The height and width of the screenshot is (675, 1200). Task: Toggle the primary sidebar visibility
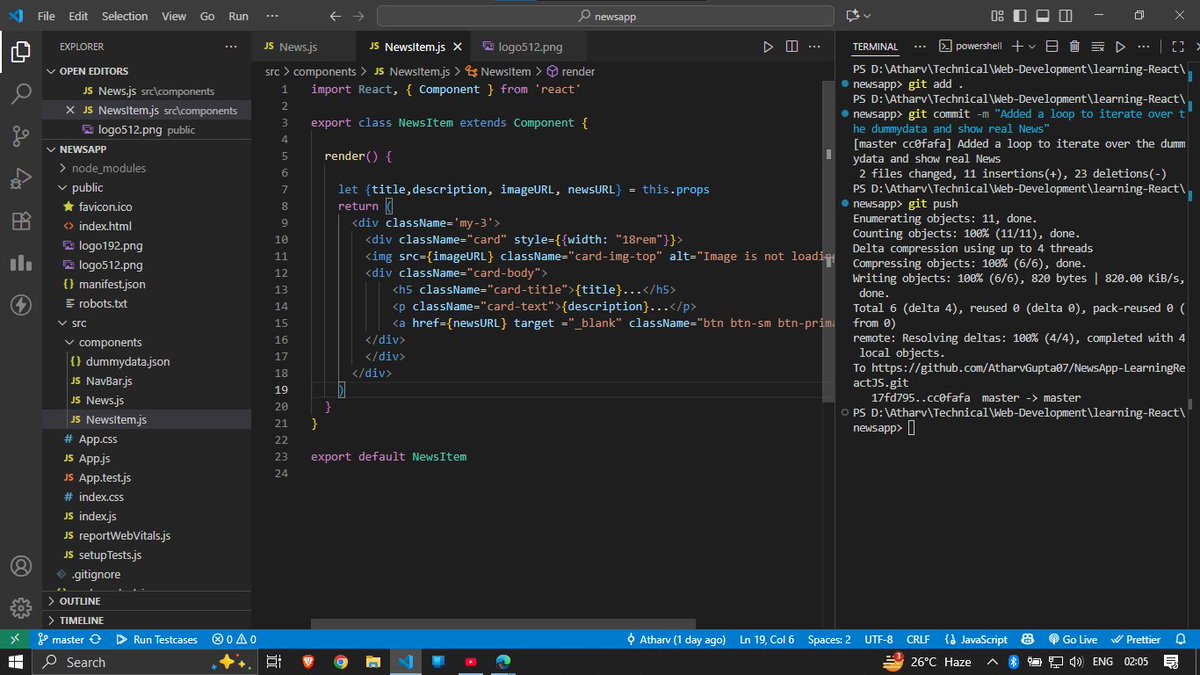point(1019,15)
